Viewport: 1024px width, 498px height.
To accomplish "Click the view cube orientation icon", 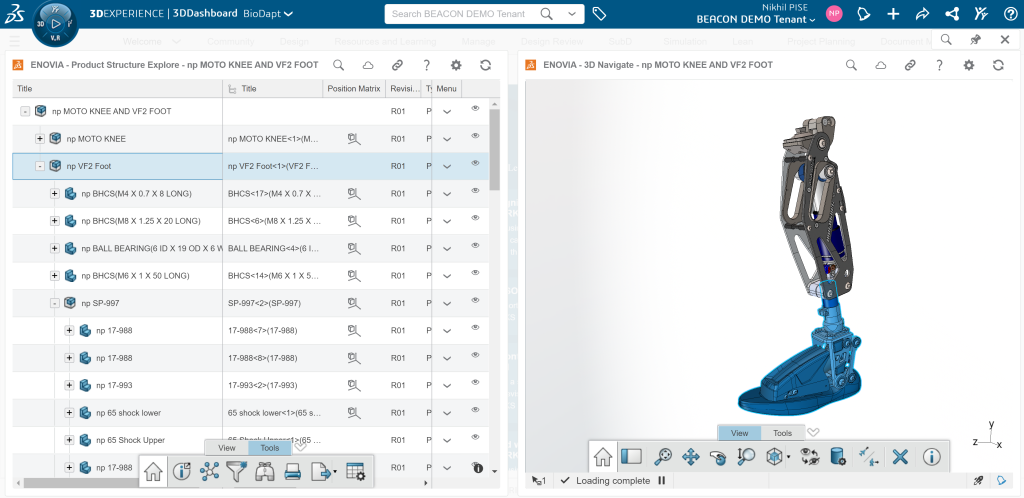I will pos(774,456).
